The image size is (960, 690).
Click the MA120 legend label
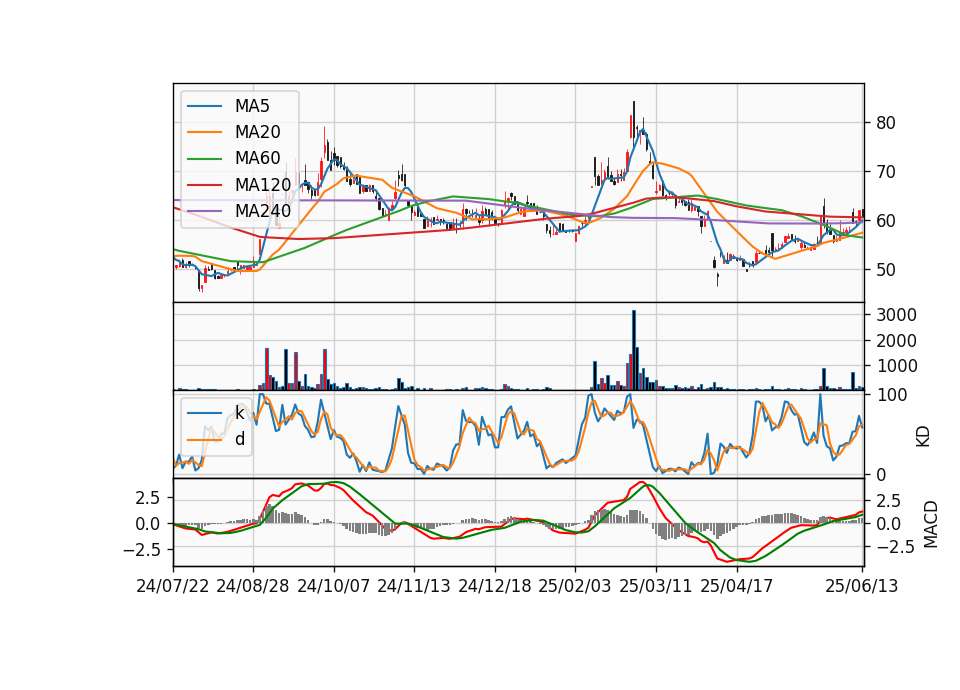[263, 184]
